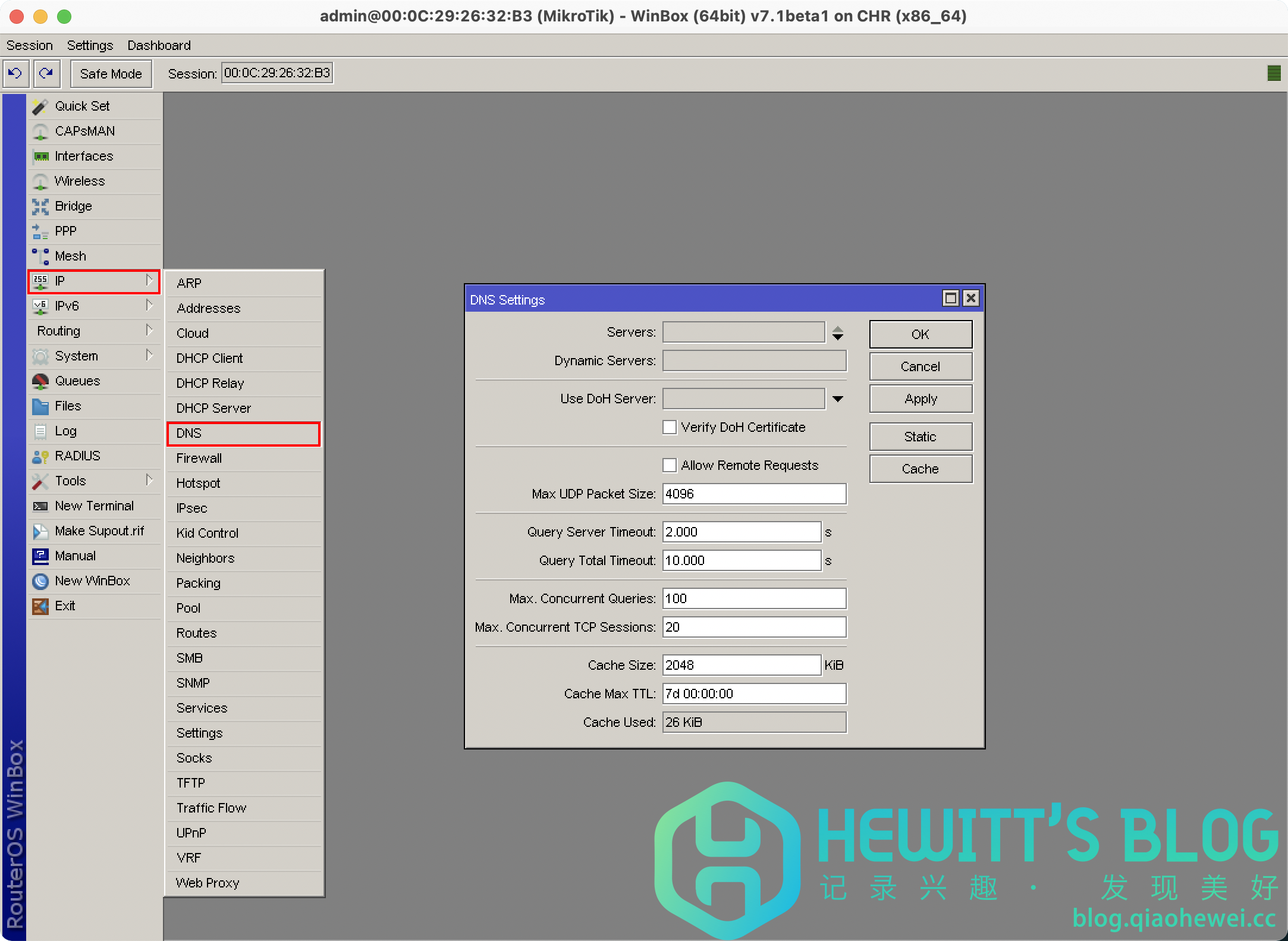Open the RADIUS icon entry
The image size is (1288, 941).
[x=40, y=456]
